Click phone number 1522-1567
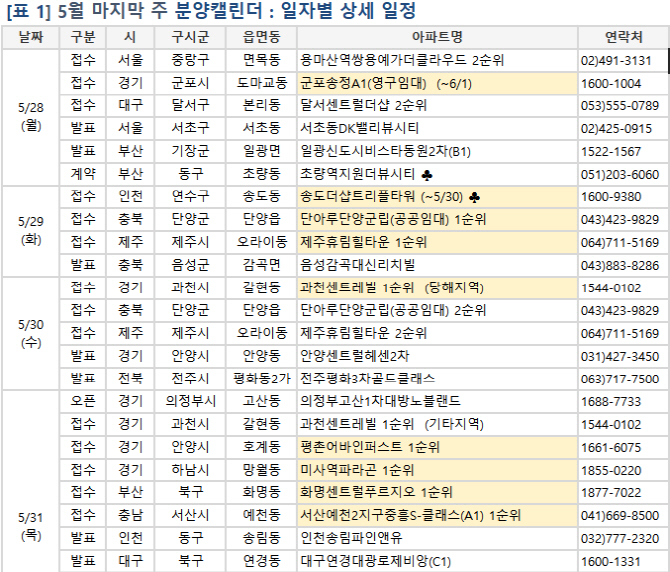 pos(611,152)
